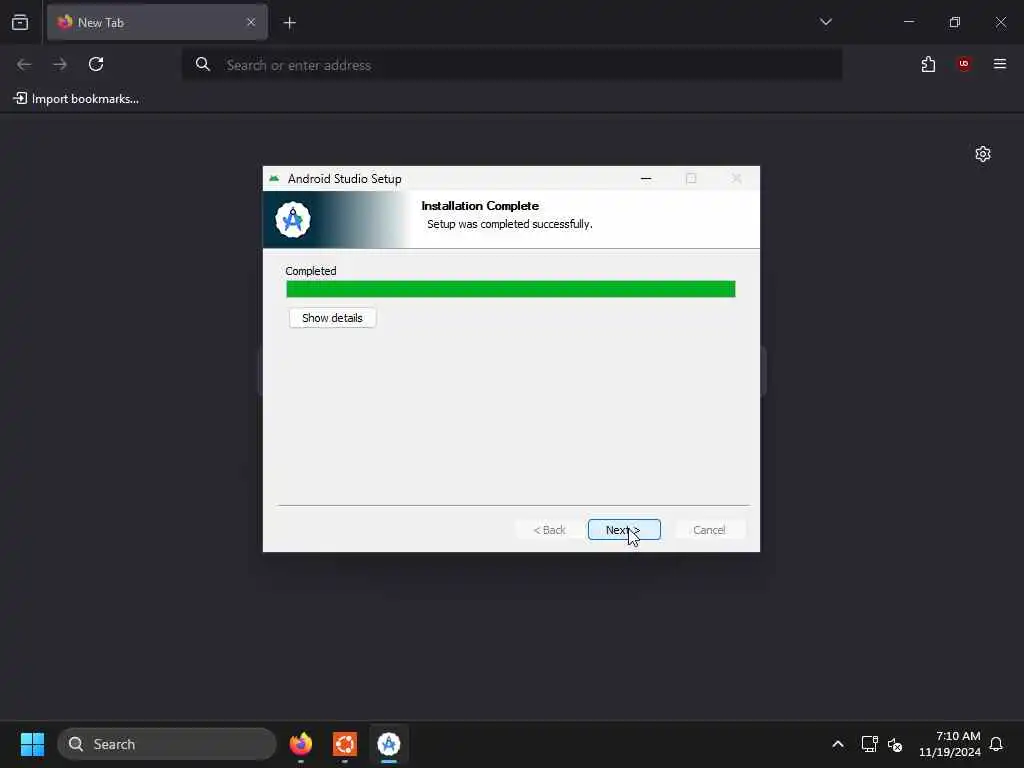Image resolution: width=1024 pixels, height=768 pixels.
Task: Open new tab personalize settings gear
Action: pos(983,154)
